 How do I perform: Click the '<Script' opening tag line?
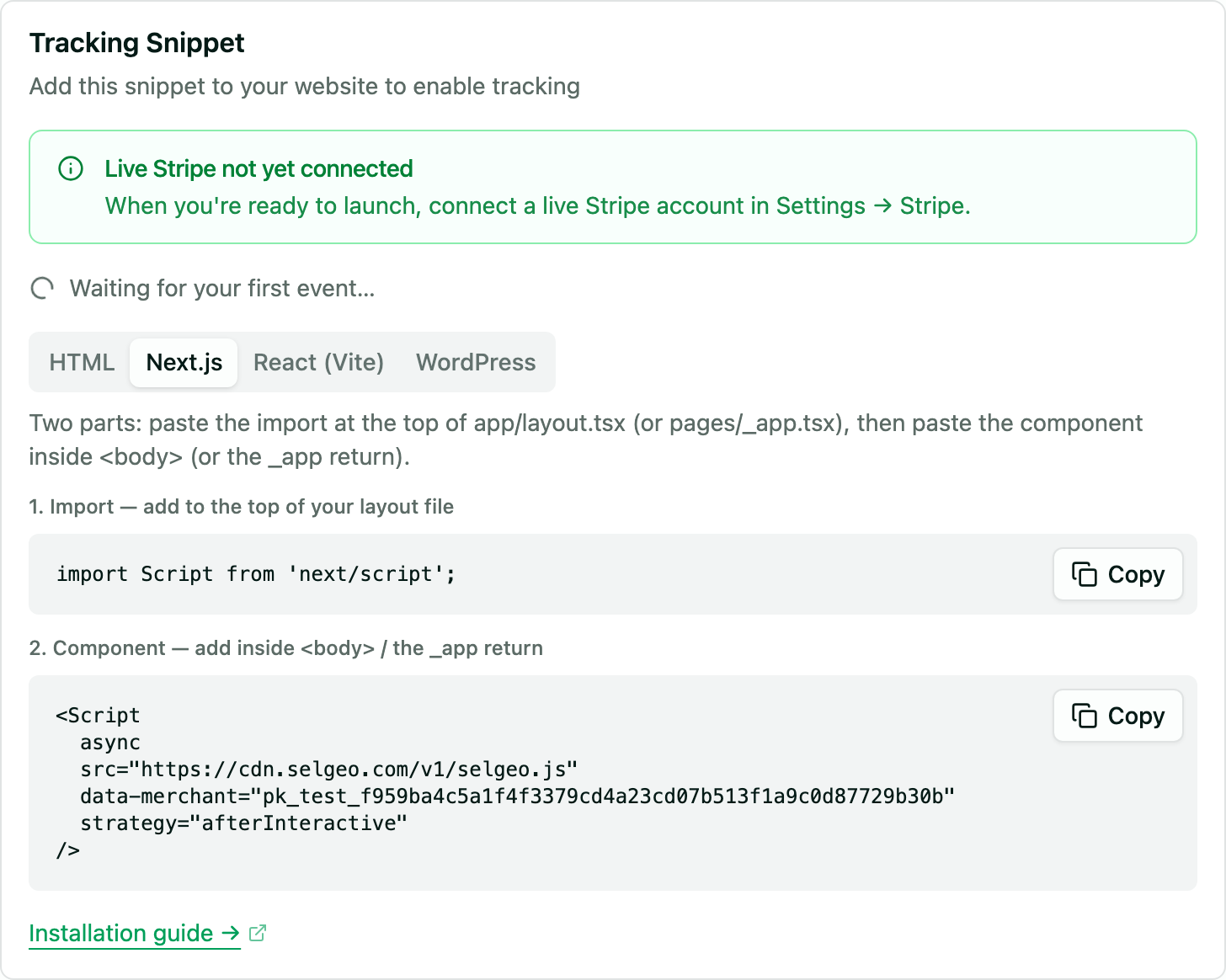98,716
